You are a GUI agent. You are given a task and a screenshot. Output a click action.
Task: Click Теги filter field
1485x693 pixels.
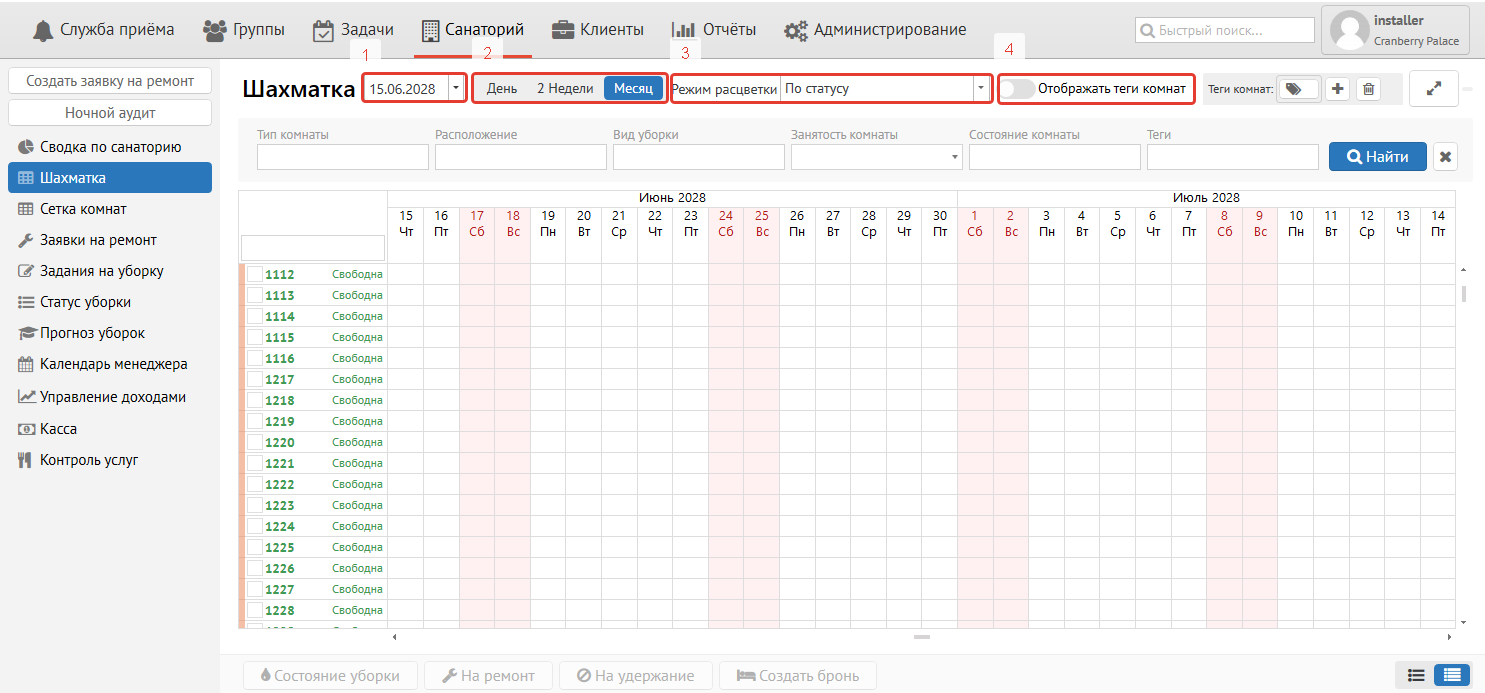tap(1233, 157)
